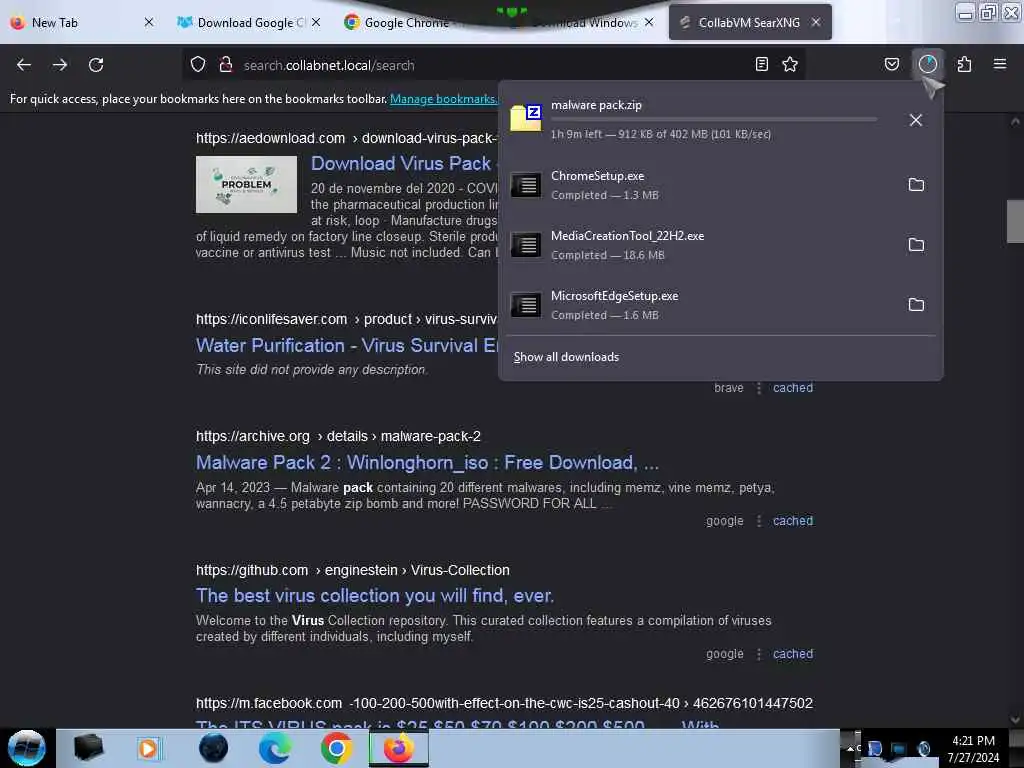
Task: Reload the current page
Action: click(96, 65)
